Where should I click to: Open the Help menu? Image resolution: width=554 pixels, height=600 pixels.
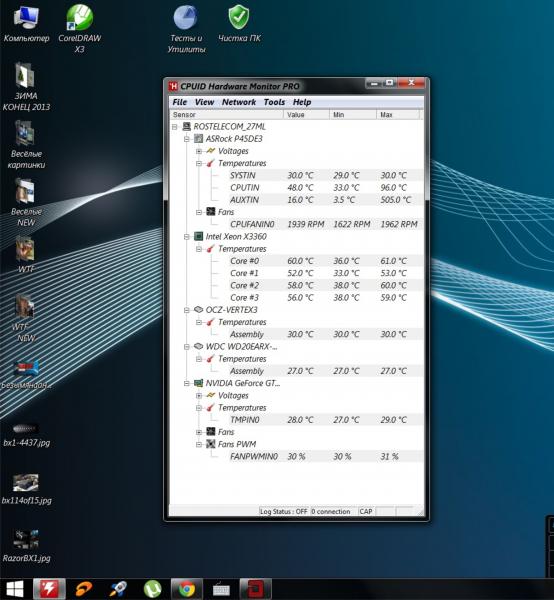point(302,102)
